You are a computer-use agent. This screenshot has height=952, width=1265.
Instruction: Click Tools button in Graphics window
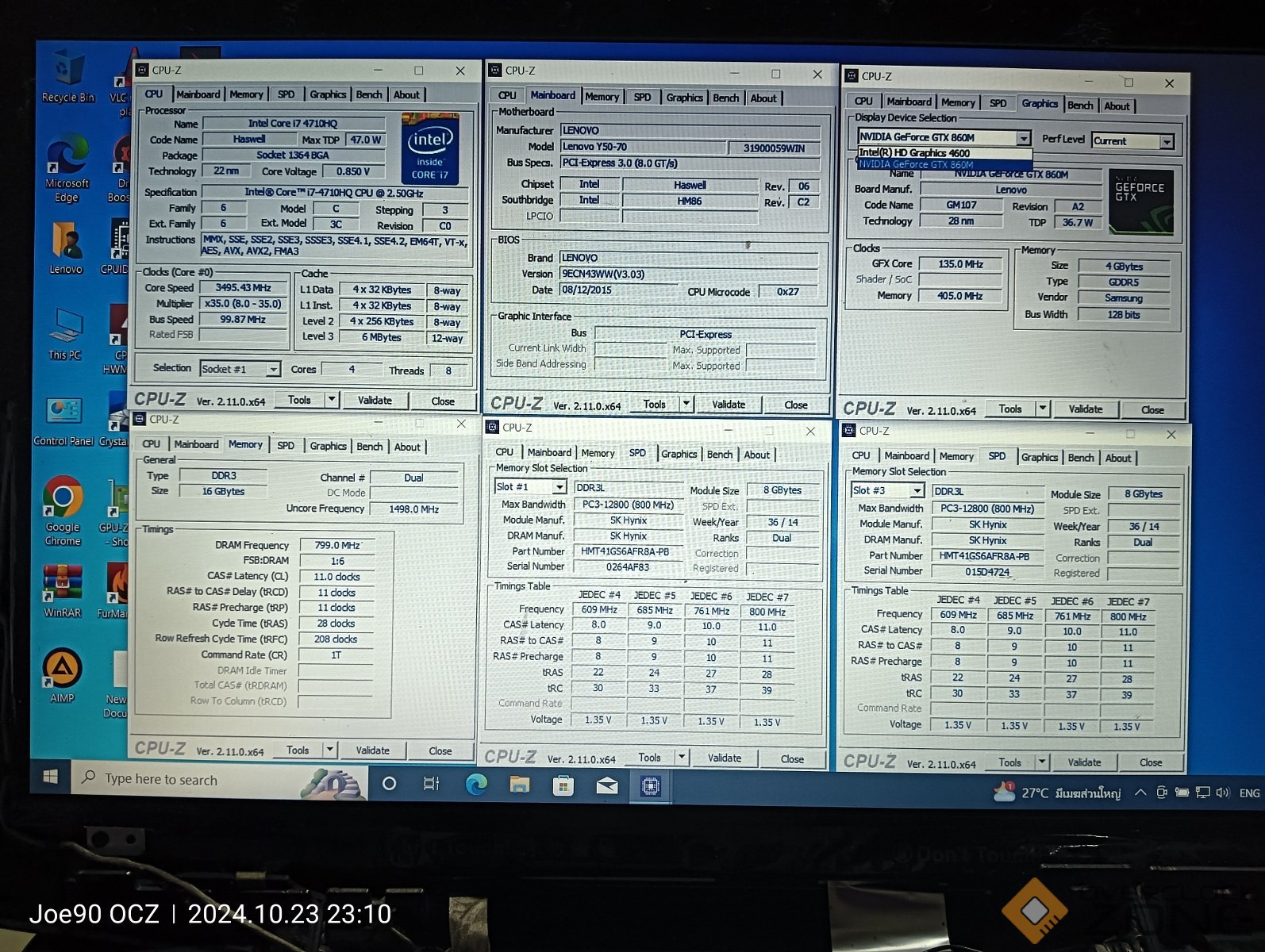pos(1010,409)
